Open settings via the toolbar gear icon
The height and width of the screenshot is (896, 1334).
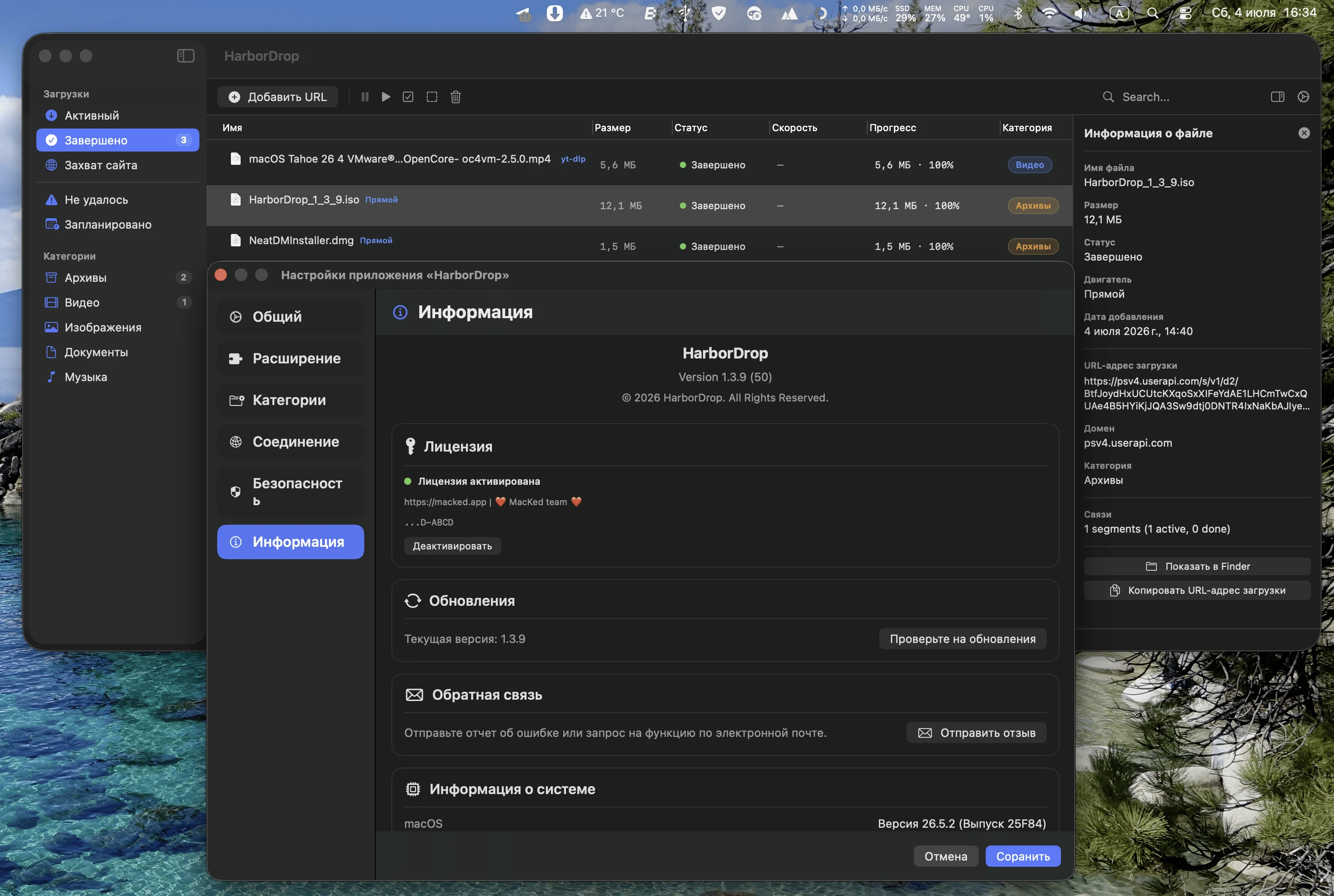1303,97
